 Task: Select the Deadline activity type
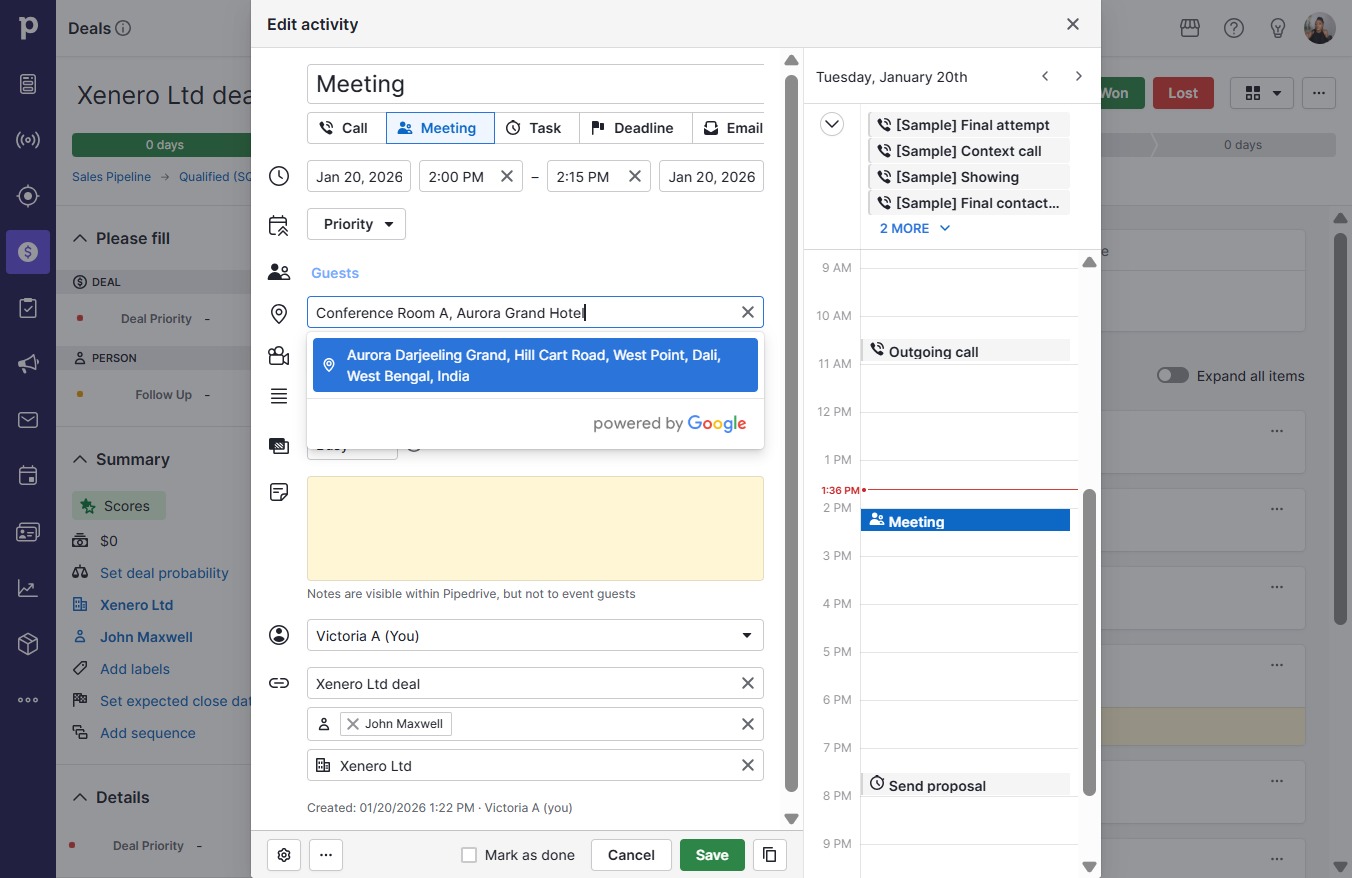tap(635, 128)
